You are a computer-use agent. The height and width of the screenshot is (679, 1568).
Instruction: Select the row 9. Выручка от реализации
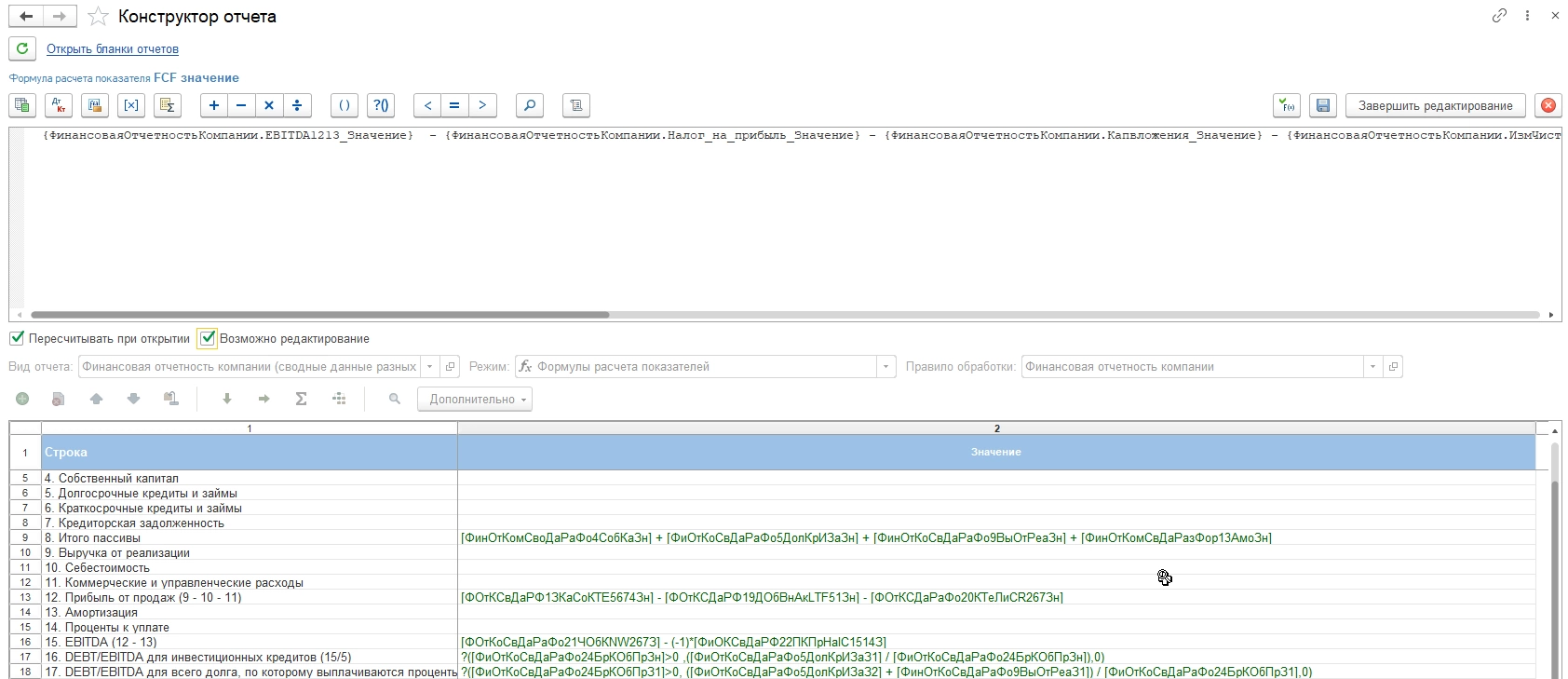point(250,552)
